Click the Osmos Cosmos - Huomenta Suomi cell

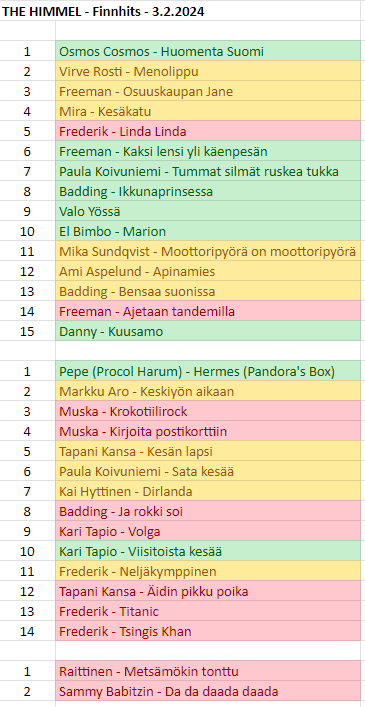208,51
